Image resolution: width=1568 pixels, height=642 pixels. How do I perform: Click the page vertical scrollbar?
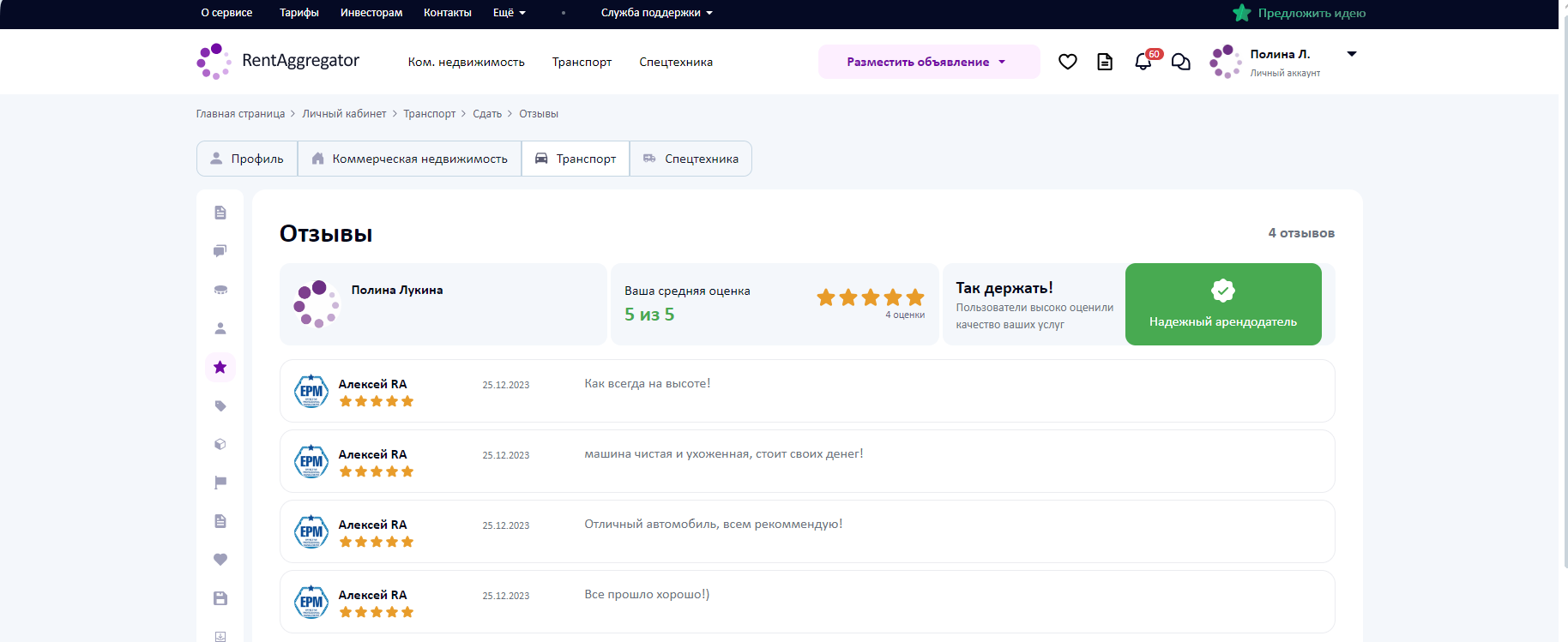1565,291
